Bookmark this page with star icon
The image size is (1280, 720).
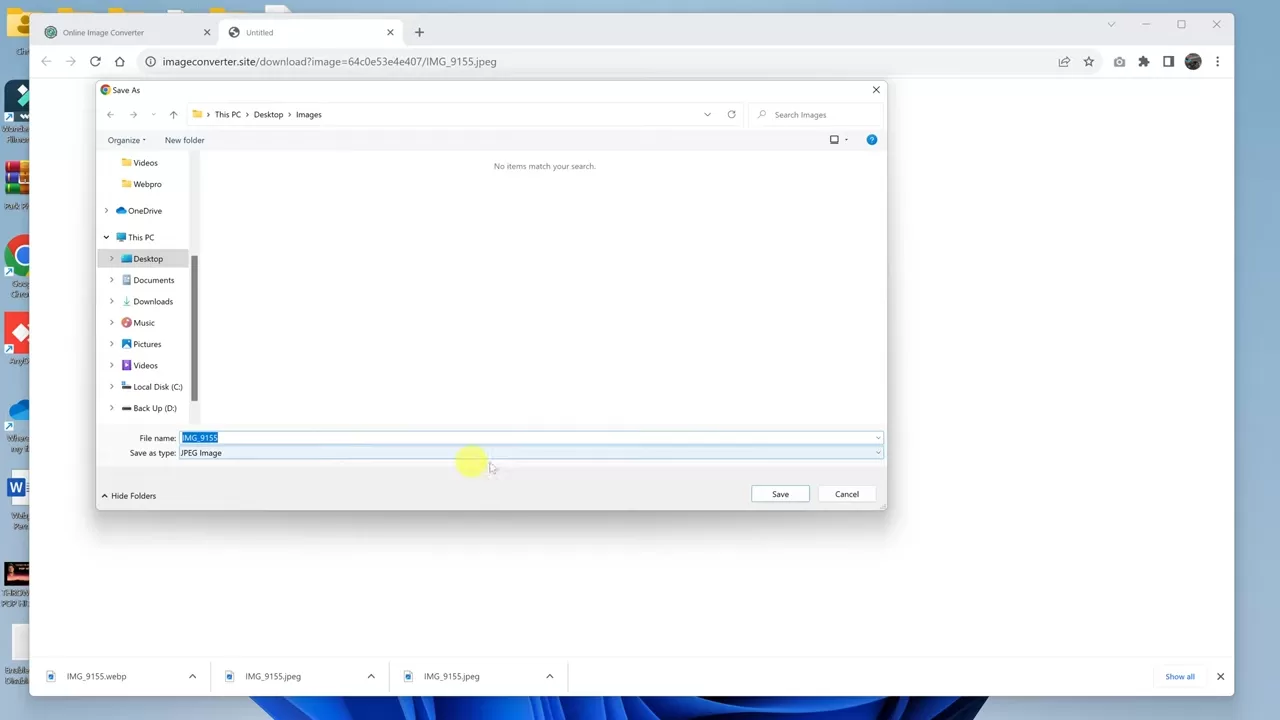tap(1089, 62)
